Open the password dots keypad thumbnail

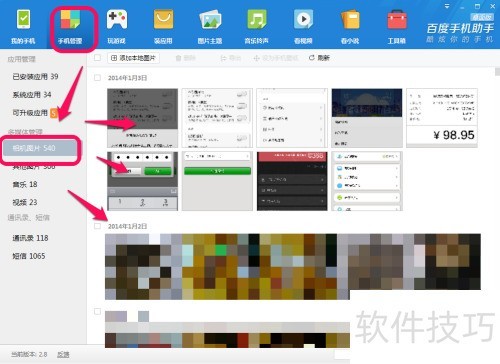pos(143,181)
